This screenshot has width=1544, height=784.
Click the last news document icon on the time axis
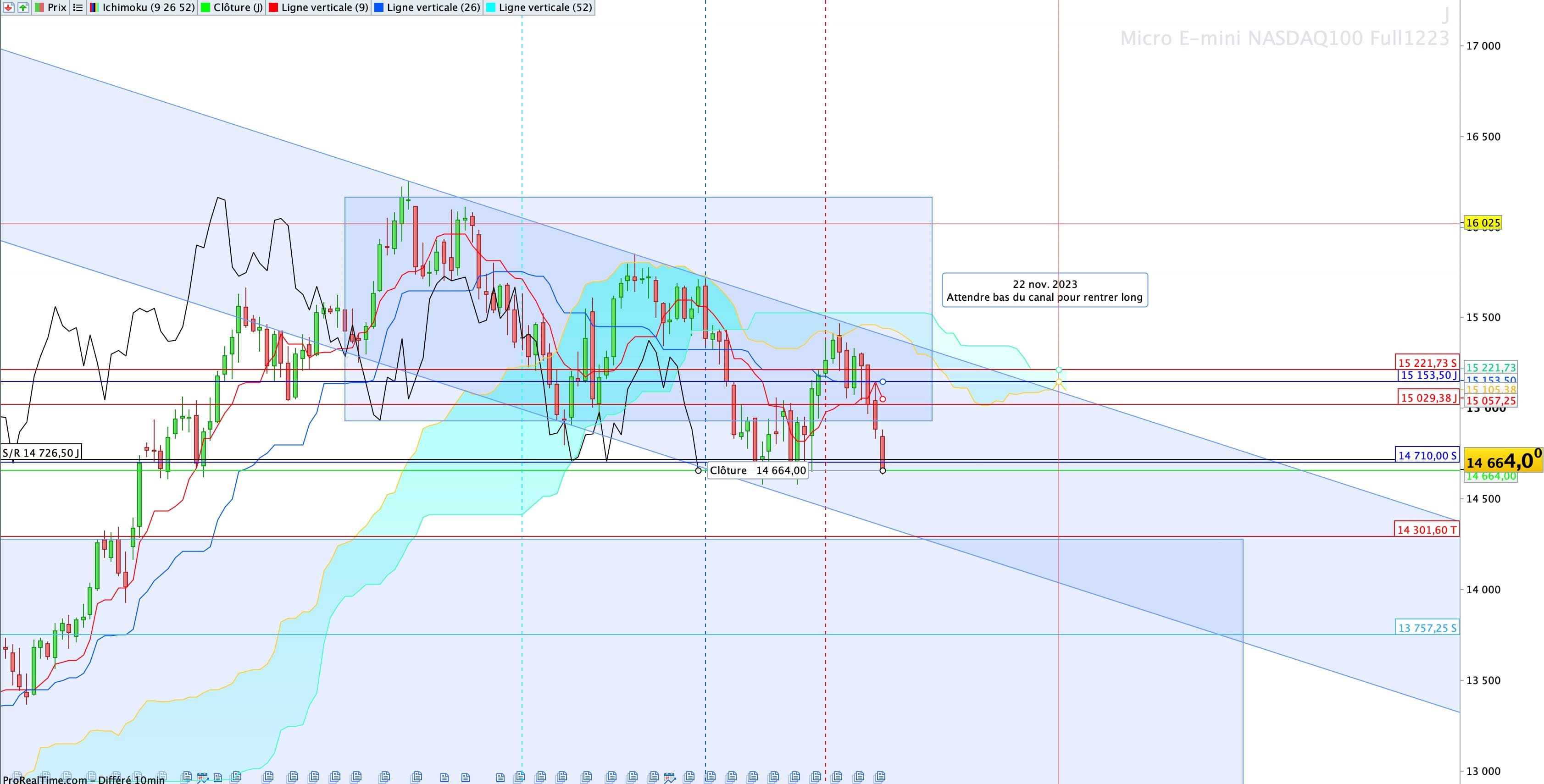[x=880, y=777]
